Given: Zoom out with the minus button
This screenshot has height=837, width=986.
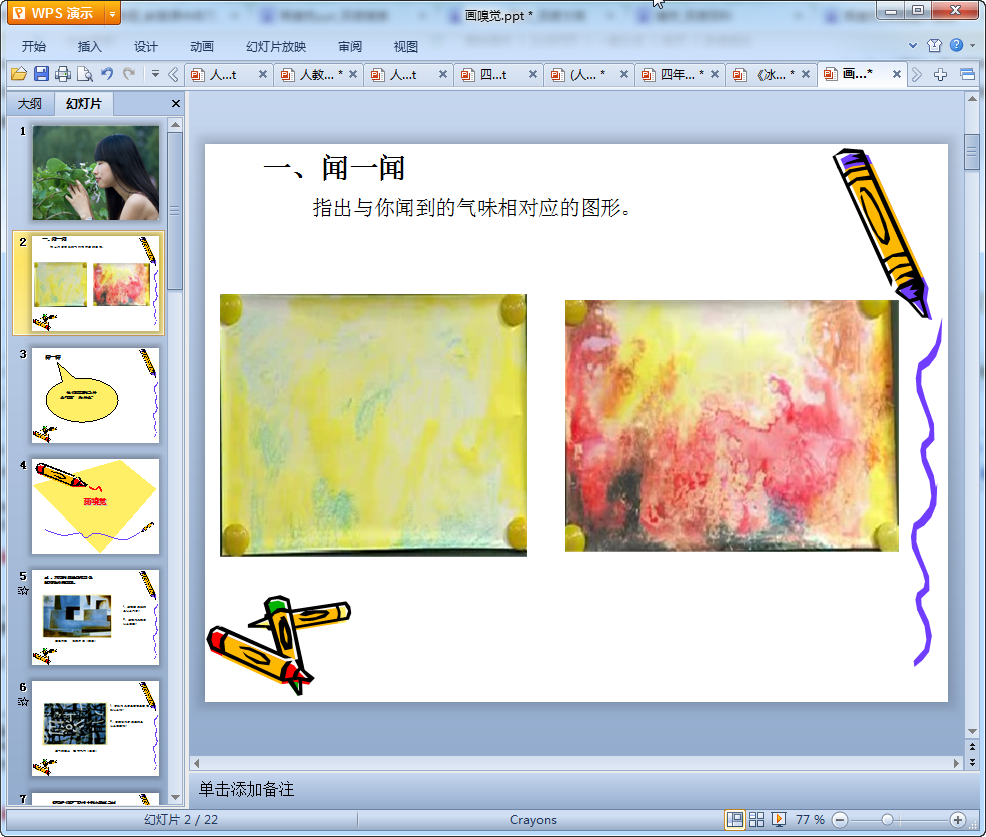Looking at the screenshot, I should 839,819.
